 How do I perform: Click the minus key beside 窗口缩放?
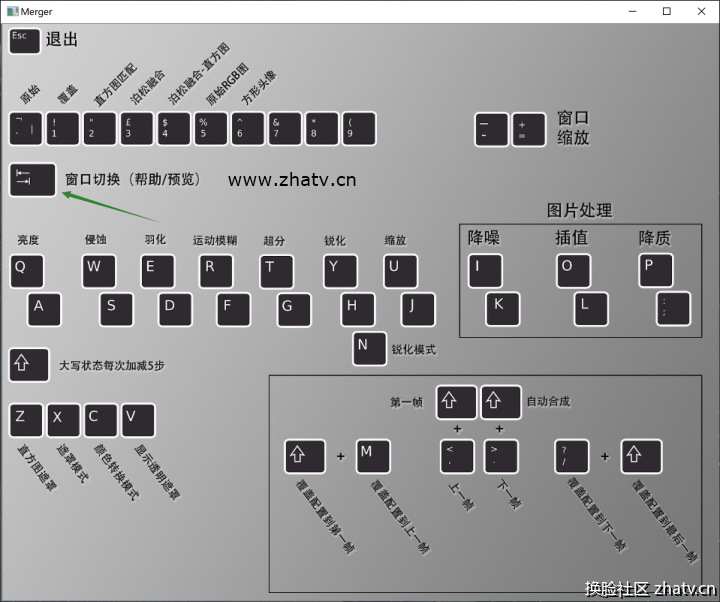[x=491, y=130]
